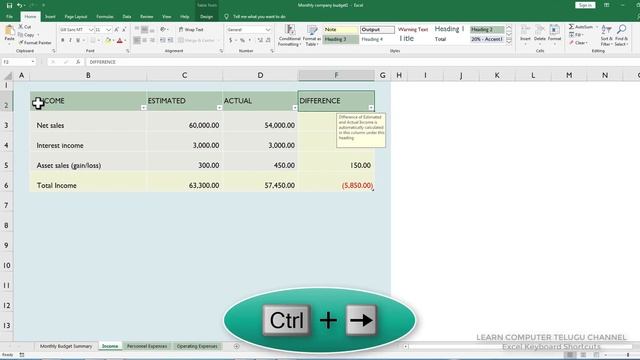
Task: Open the Formulas ribbon tab
Action: (105, 17)
